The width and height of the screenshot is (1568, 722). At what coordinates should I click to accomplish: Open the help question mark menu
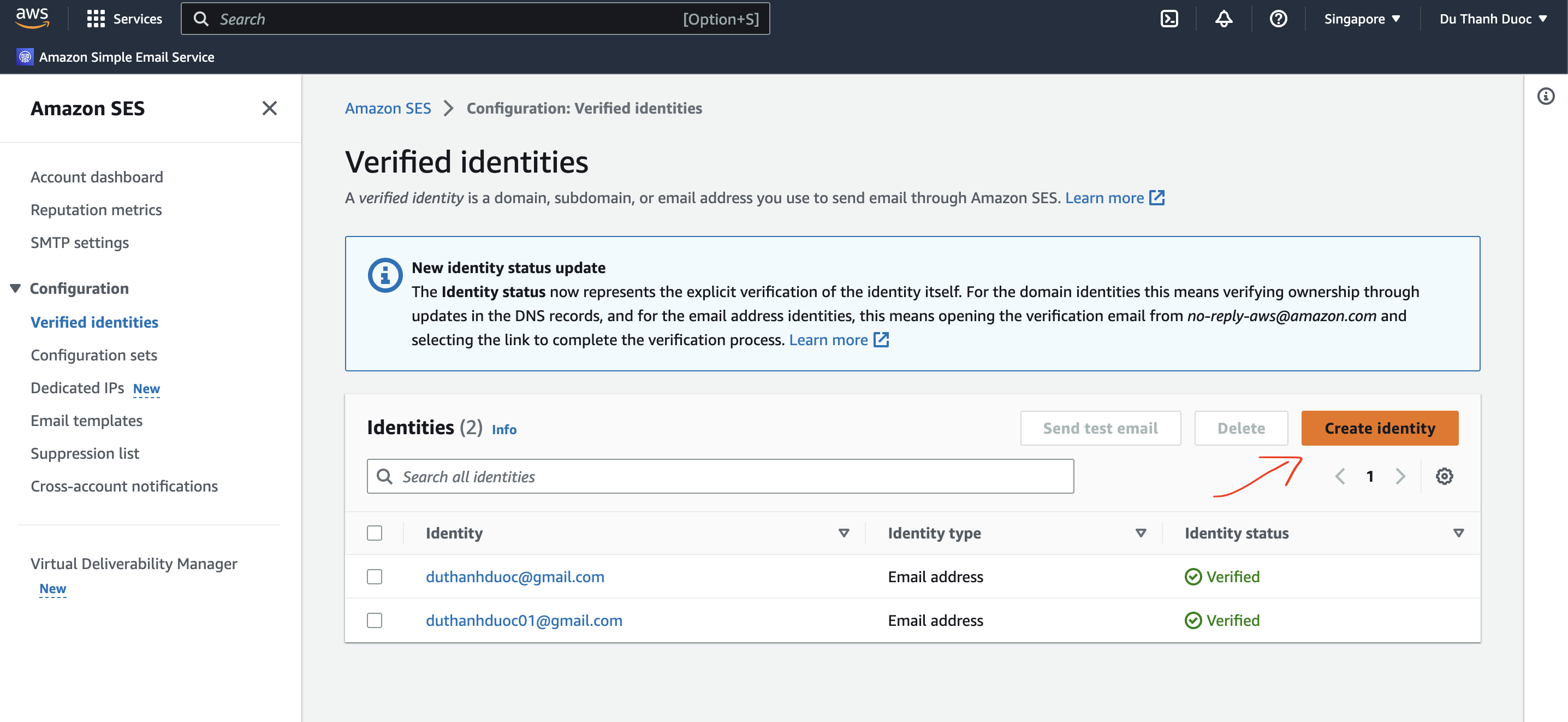[x=1278, y=19]
